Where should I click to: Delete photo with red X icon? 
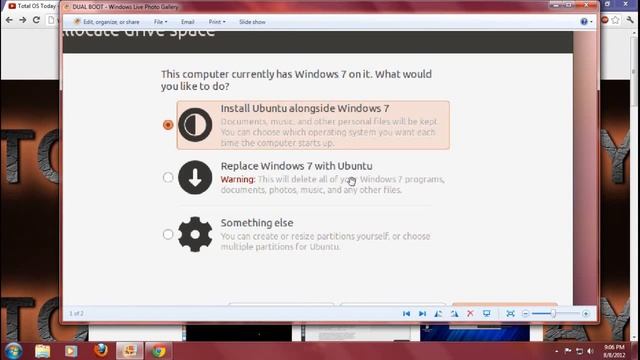click(470, 313)
